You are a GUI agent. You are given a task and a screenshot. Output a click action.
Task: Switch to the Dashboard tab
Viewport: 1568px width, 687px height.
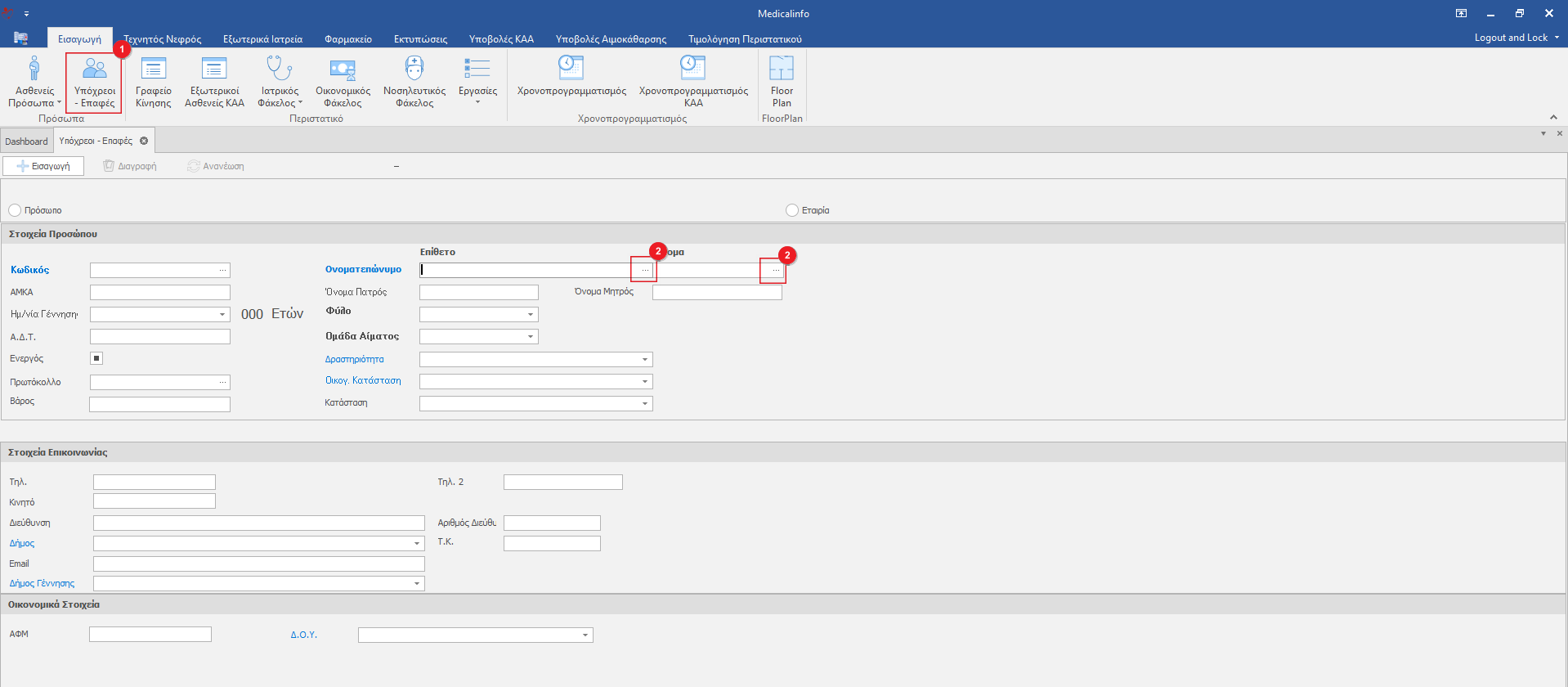pyautogui.click(x=26, y=141)
